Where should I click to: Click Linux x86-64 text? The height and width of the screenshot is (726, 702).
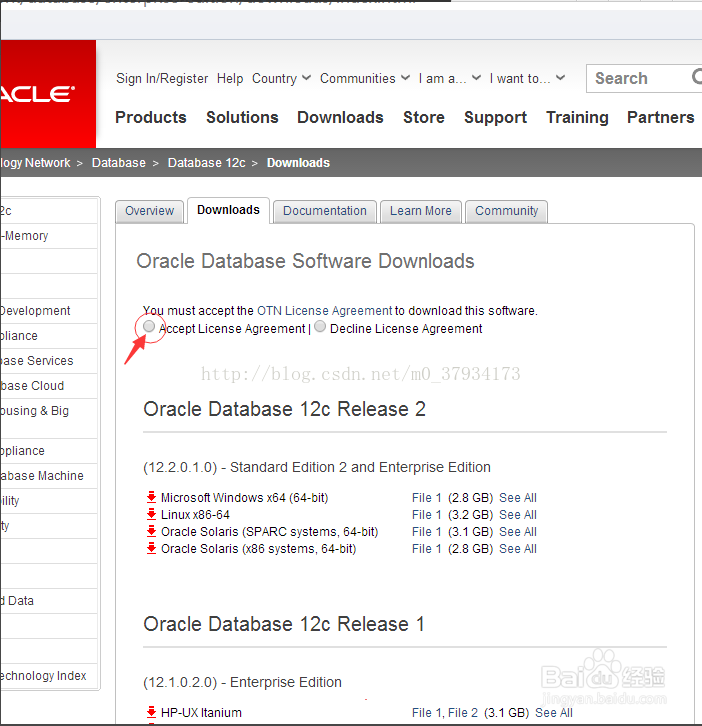tap(195, 515)
